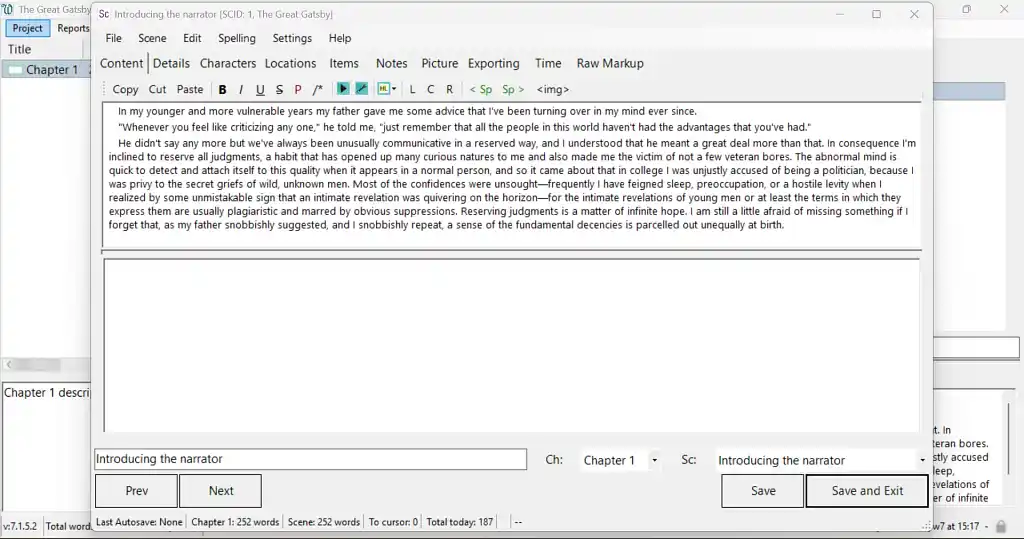
Task: Click the scene title input field
Action: (310, 459)
